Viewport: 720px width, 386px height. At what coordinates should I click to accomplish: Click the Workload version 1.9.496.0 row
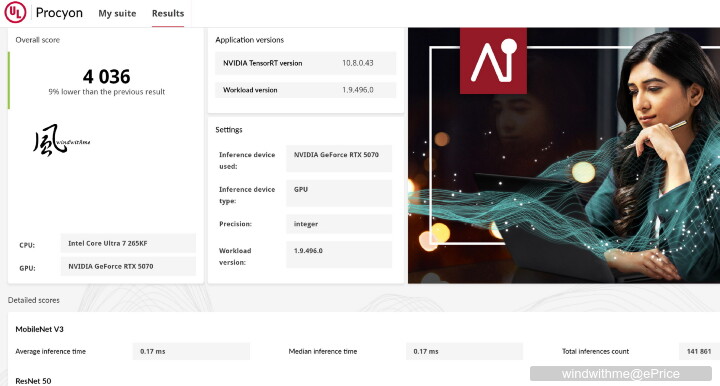[x=305, y=90]
